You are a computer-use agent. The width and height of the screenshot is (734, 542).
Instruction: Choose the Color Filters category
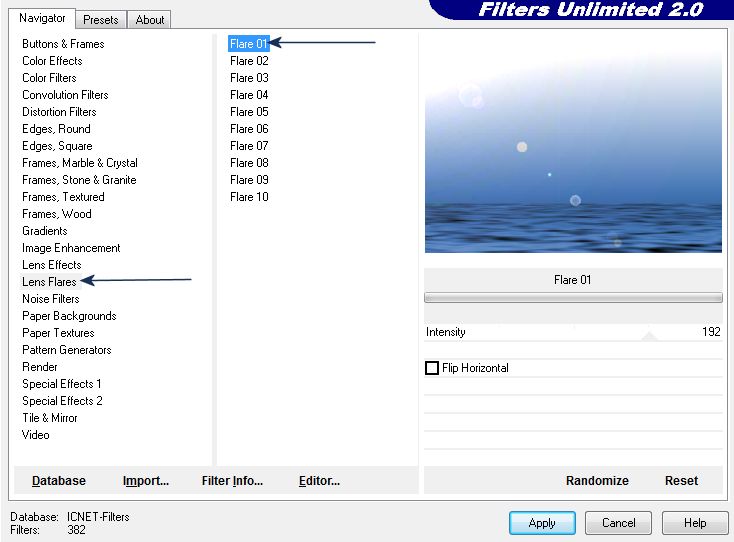49,78
